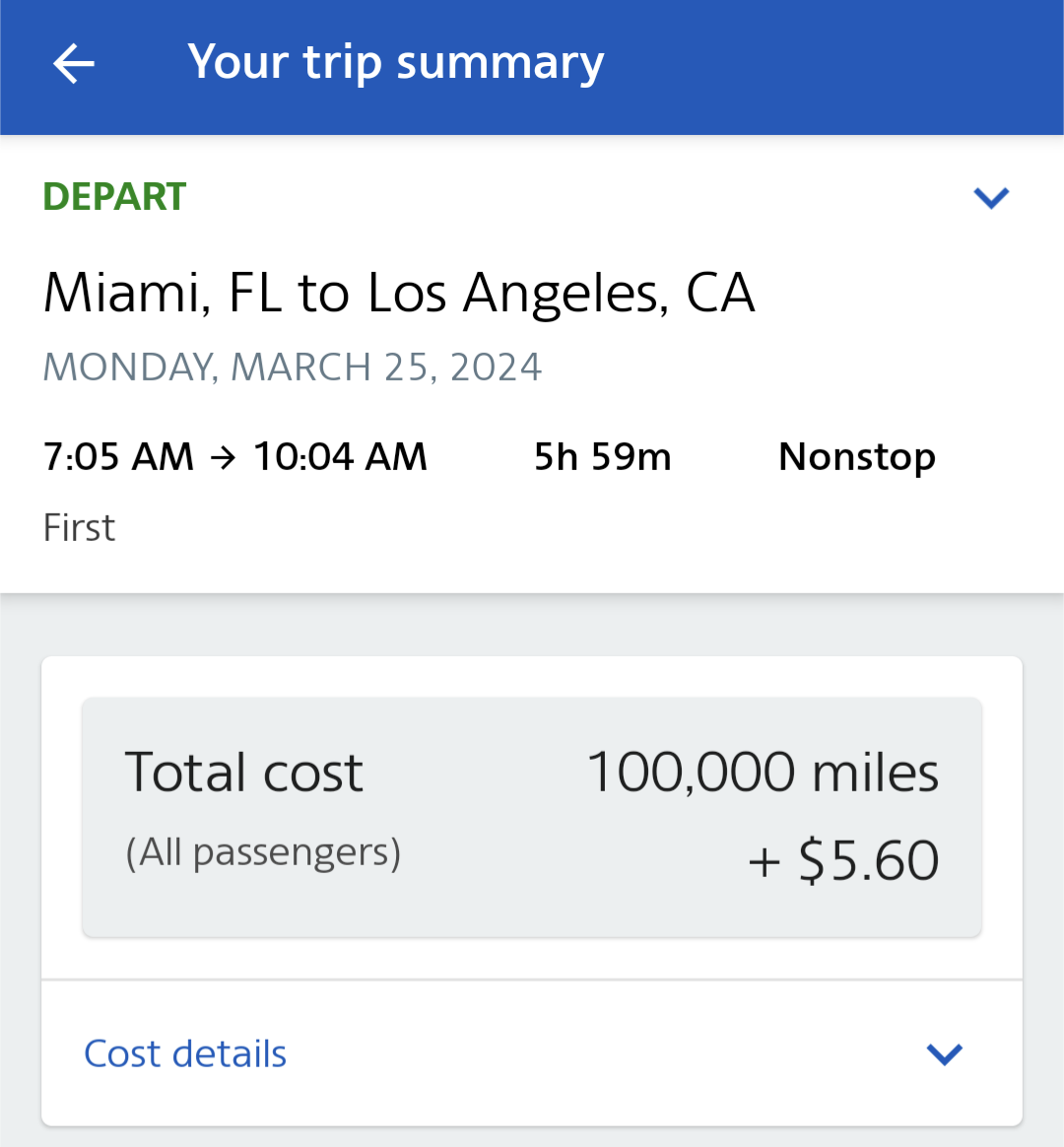Click the Total cost heading

point(243,772)
